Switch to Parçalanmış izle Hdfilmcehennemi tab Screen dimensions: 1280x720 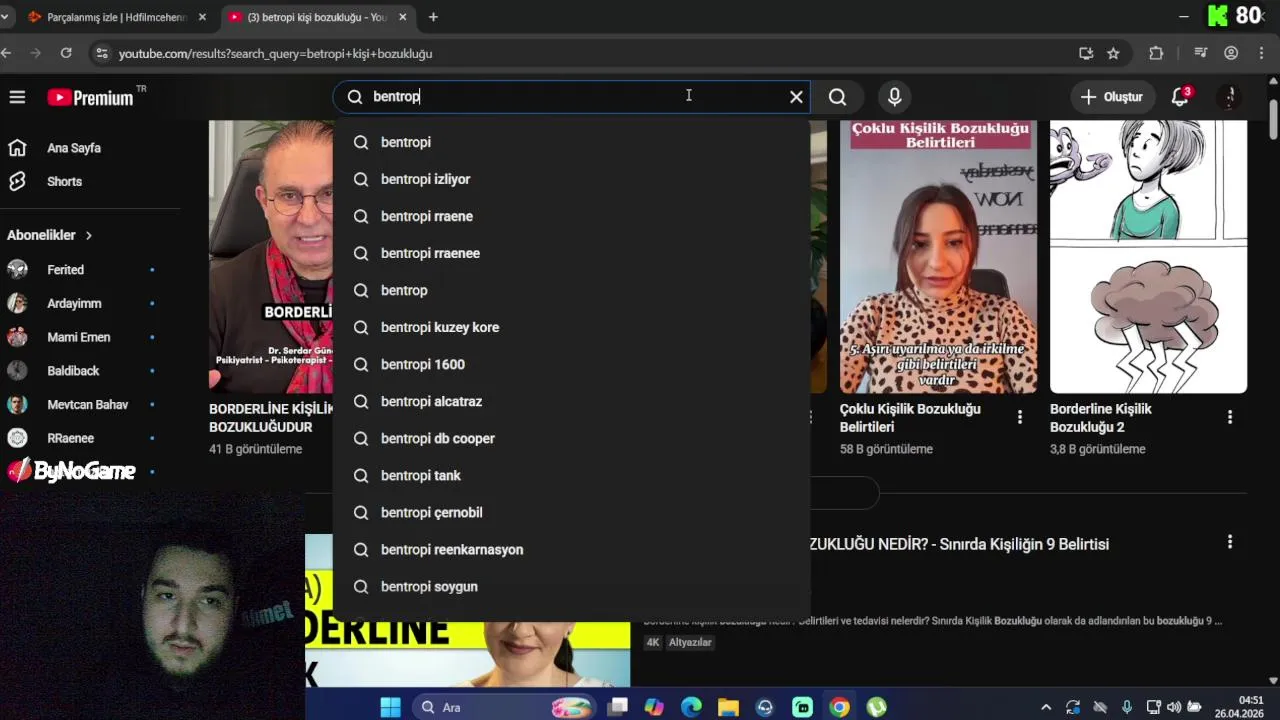pos(115,17)
